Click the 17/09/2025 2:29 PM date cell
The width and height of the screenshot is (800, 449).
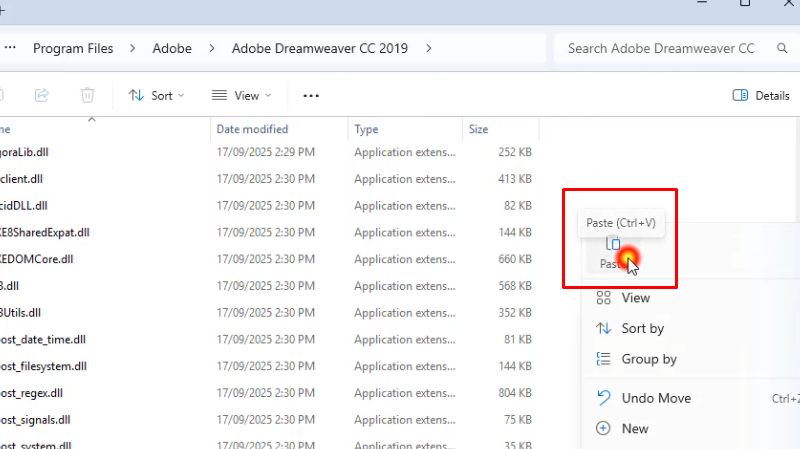[265, 152]
